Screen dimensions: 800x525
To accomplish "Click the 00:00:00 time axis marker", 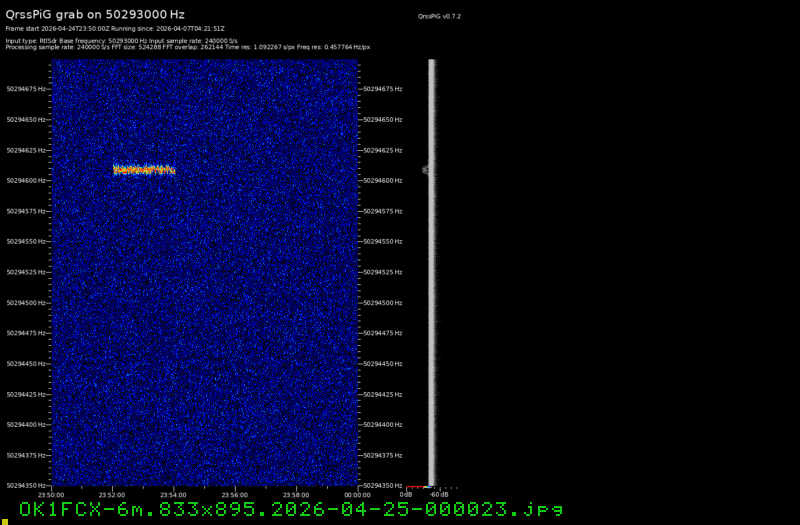I will 357,494.
